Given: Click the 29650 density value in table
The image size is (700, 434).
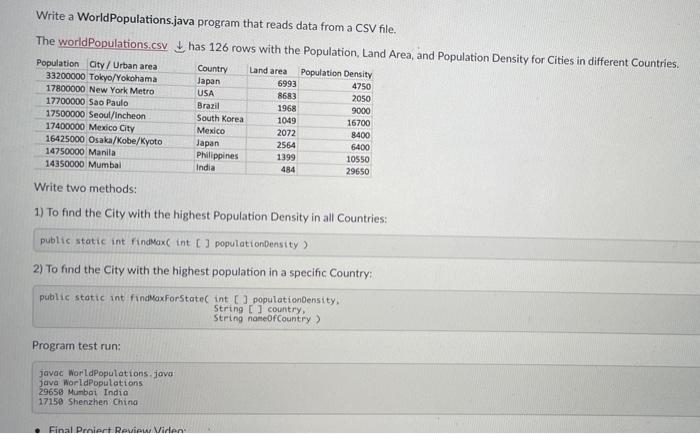Looking at the screenshot, I should (357, 171).
